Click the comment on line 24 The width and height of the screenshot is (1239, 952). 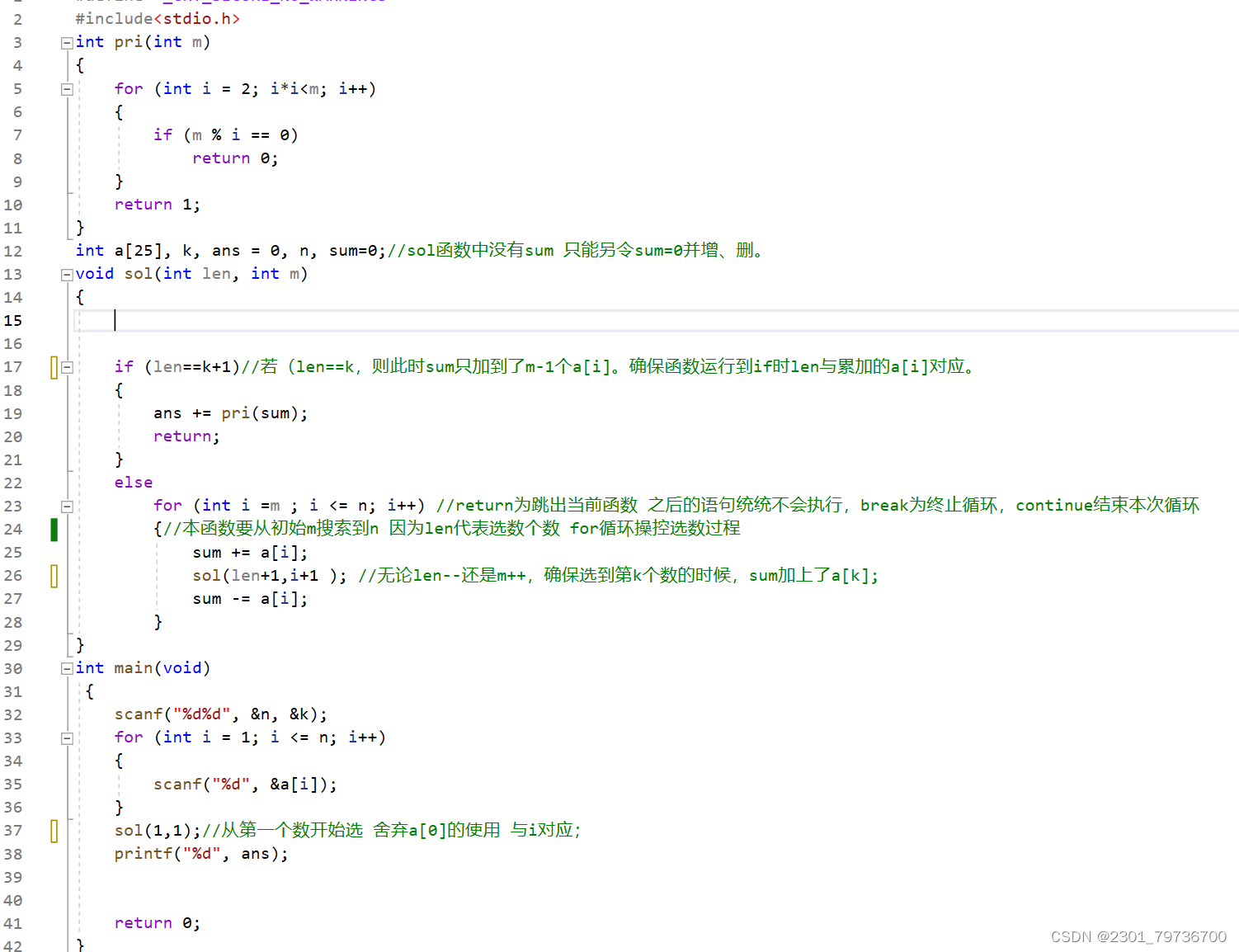click(451, 528)
